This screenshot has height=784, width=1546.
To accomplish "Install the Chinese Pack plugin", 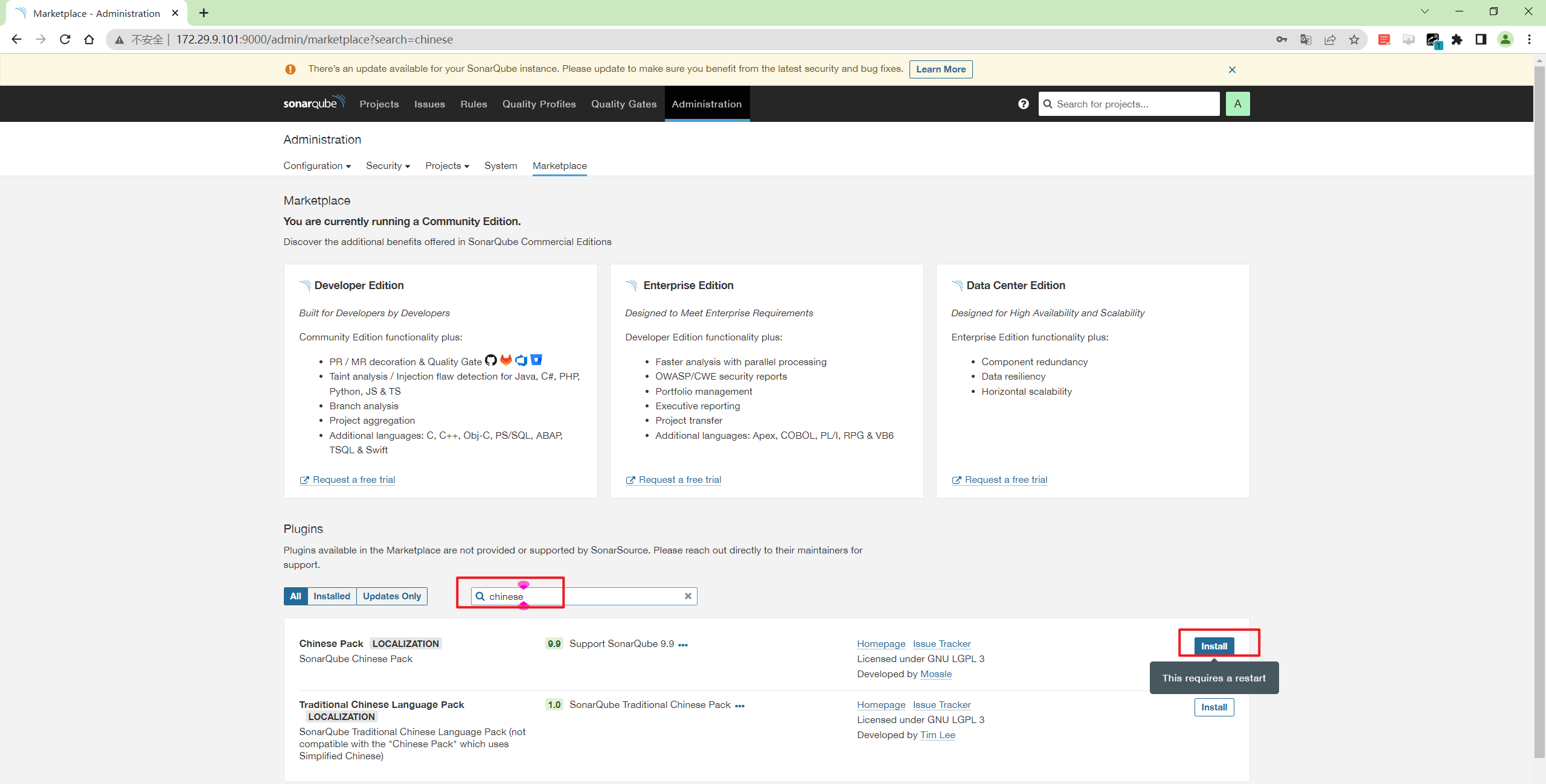I will [x=1214, y=646].
